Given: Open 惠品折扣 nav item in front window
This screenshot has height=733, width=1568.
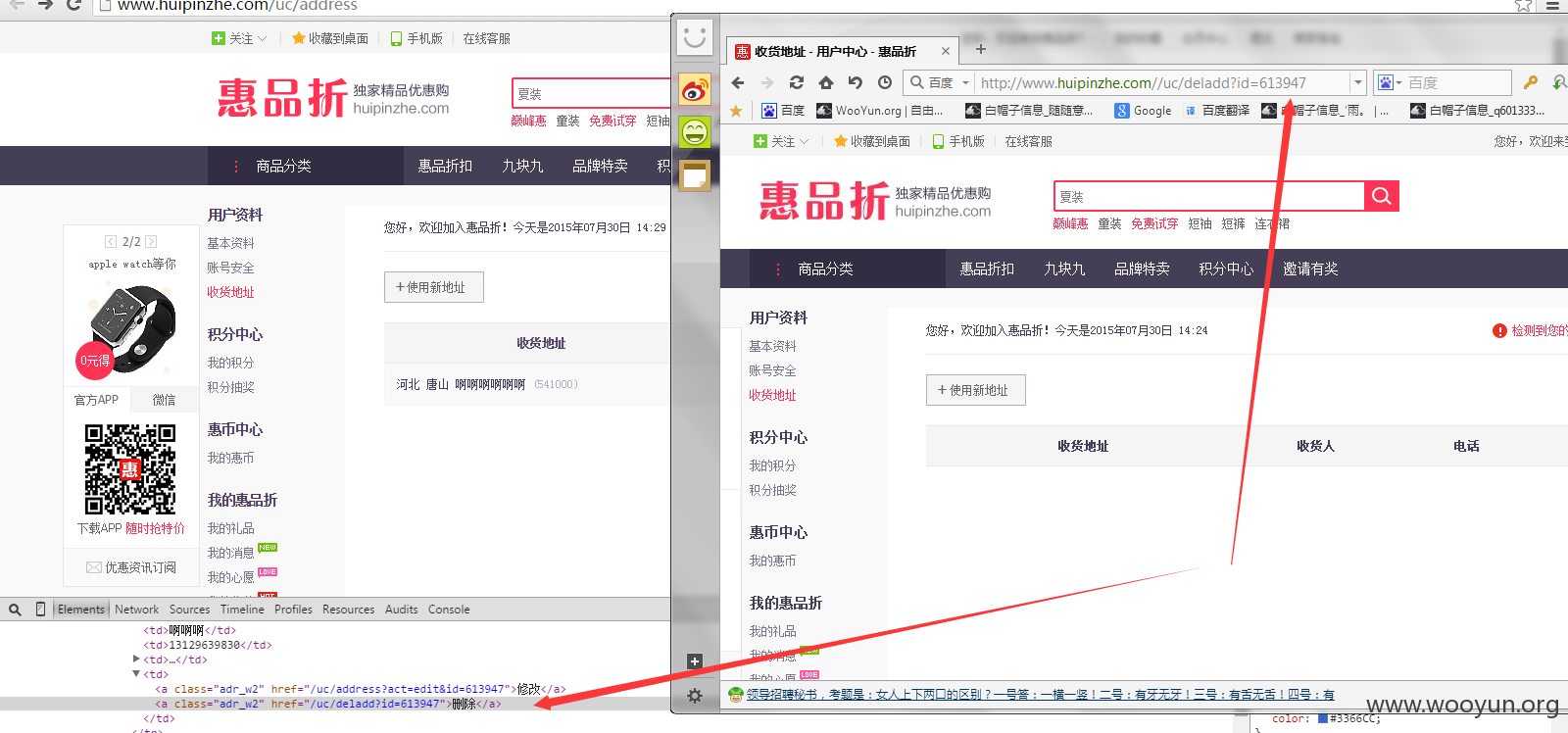Looking at the screenshot, I should [x=987, y=269].
